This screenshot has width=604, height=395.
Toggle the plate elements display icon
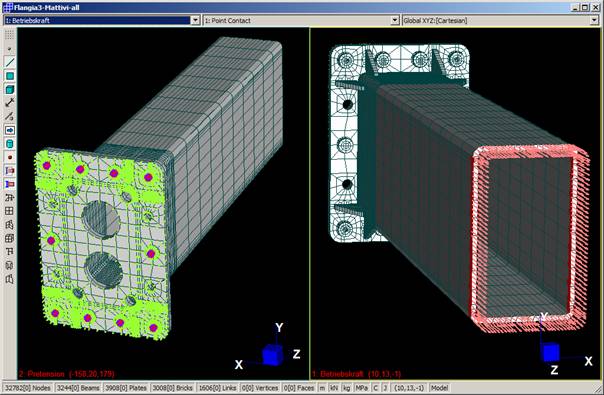pos(10,76)
